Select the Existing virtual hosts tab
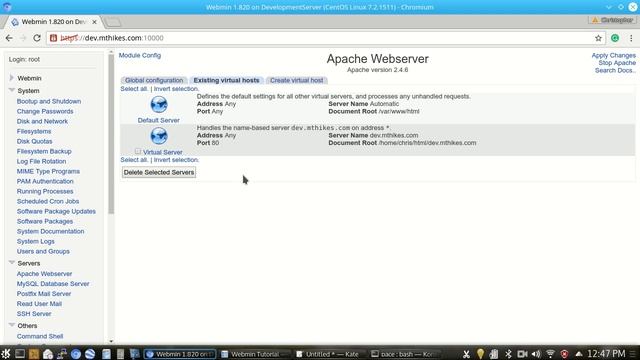Screen dimensions: 640x360 [226, 80]
